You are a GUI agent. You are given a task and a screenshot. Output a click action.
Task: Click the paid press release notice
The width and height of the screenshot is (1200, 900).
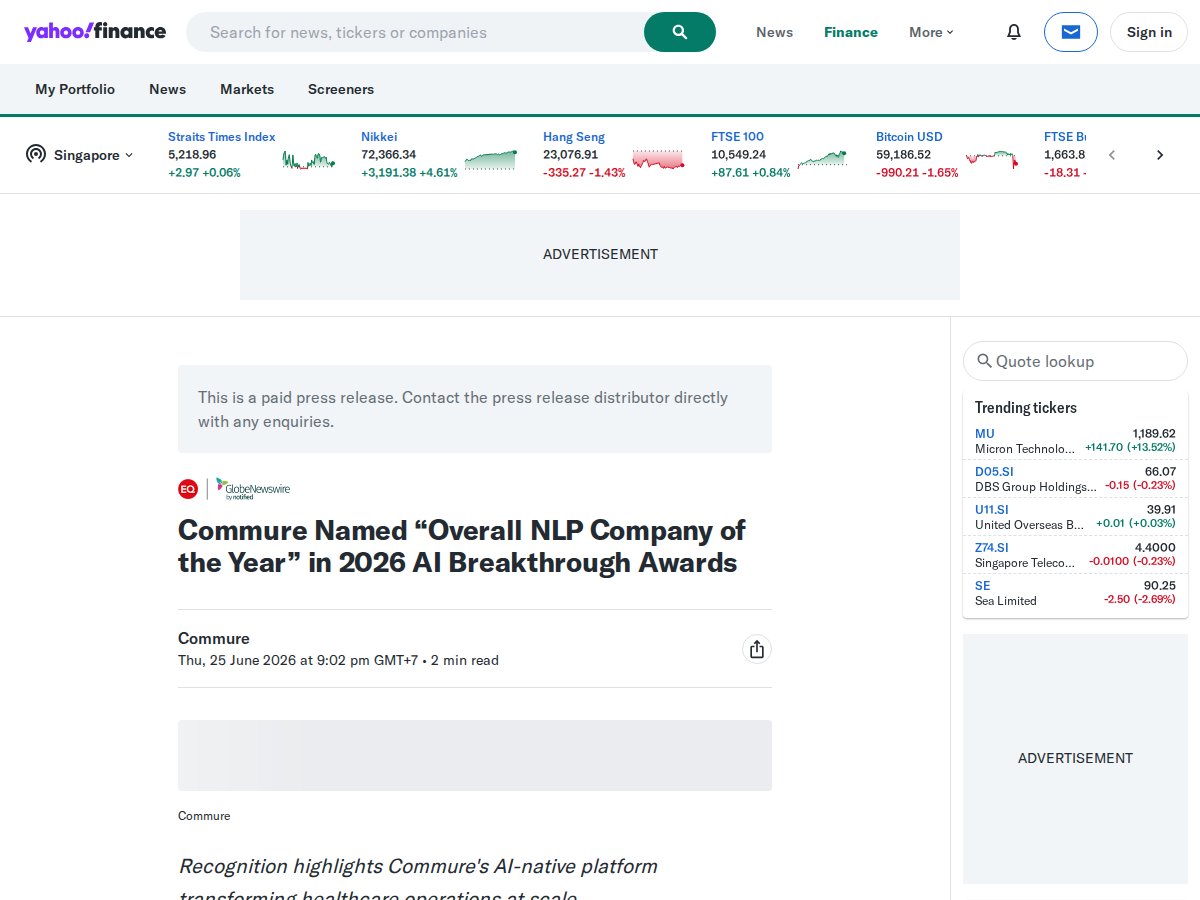click(x=475, y=409)
